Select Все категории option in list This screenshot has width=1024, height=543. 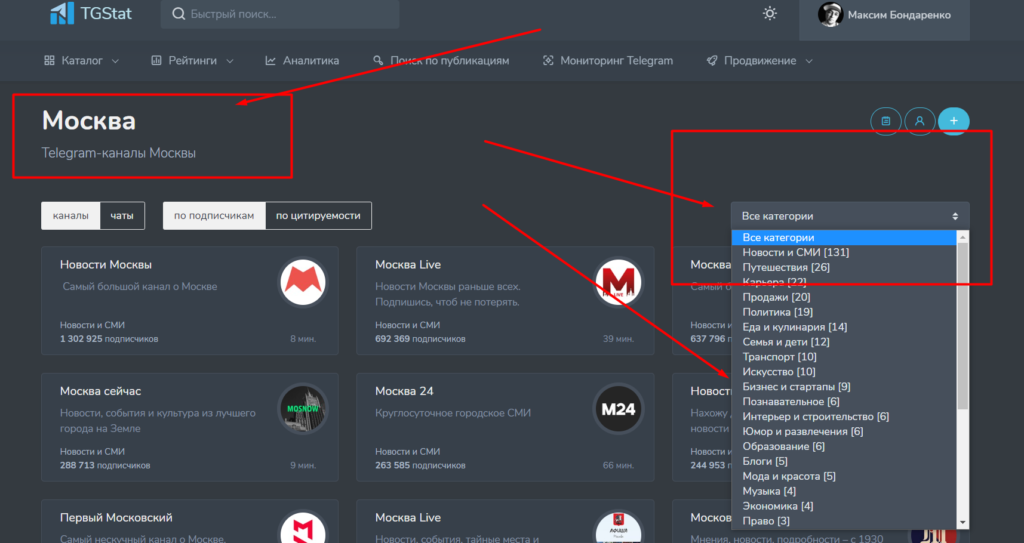click(x=844, y=238)
